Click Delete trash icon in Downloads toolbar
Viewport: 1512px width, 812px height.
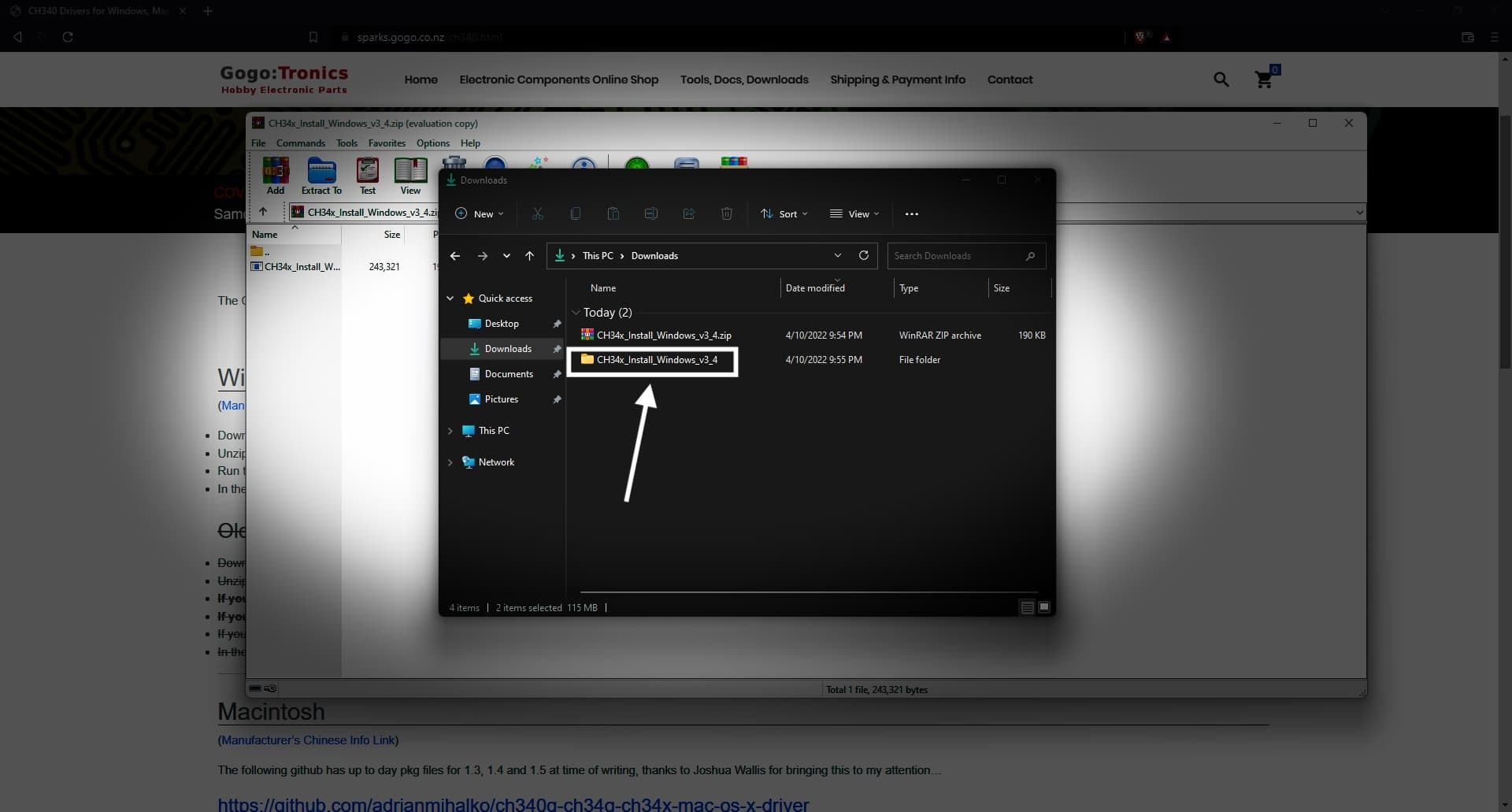(x=727, y=213)
